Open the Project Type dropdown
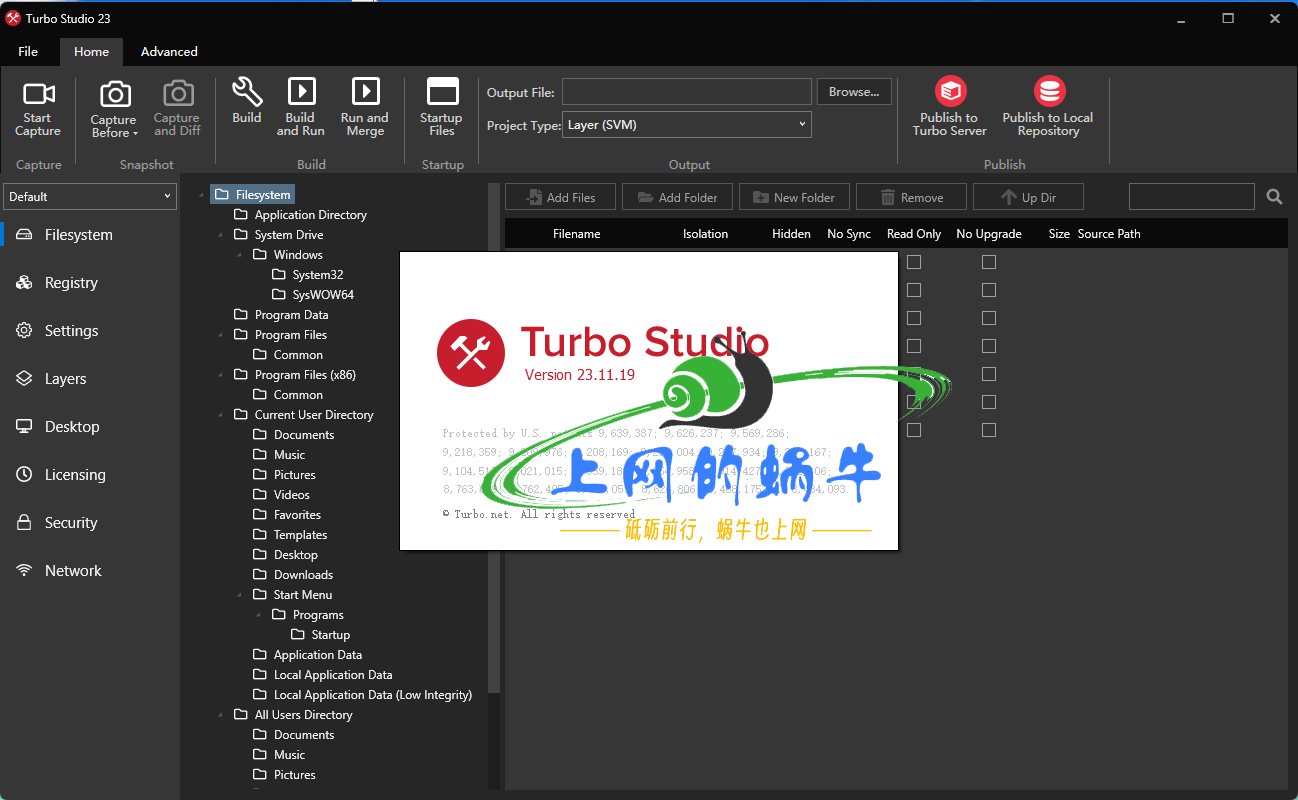 pyautogui.click(x=687, y=125)
